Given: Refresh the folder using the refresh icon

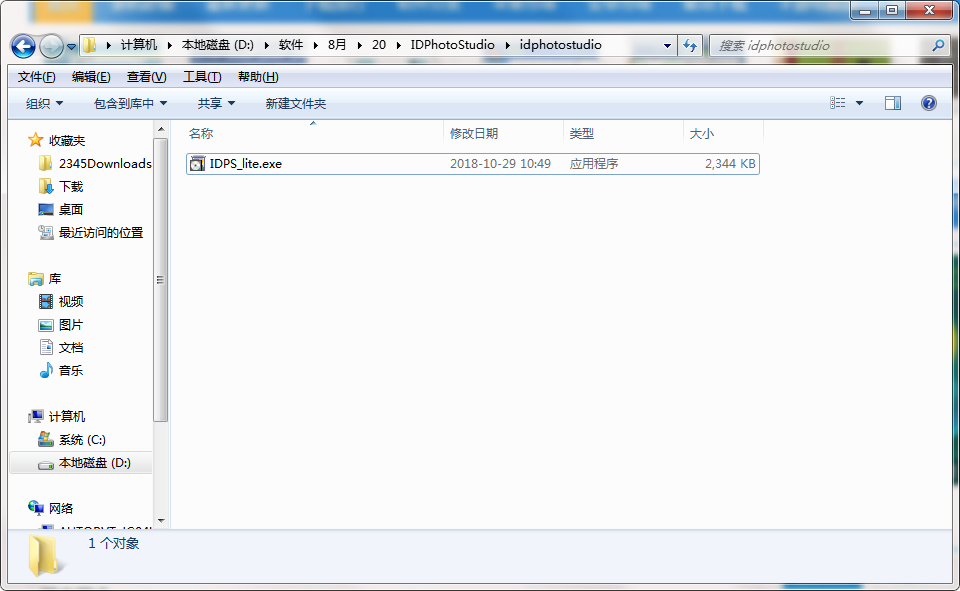Looking at the screenshot, I should (x=692, y=45).
